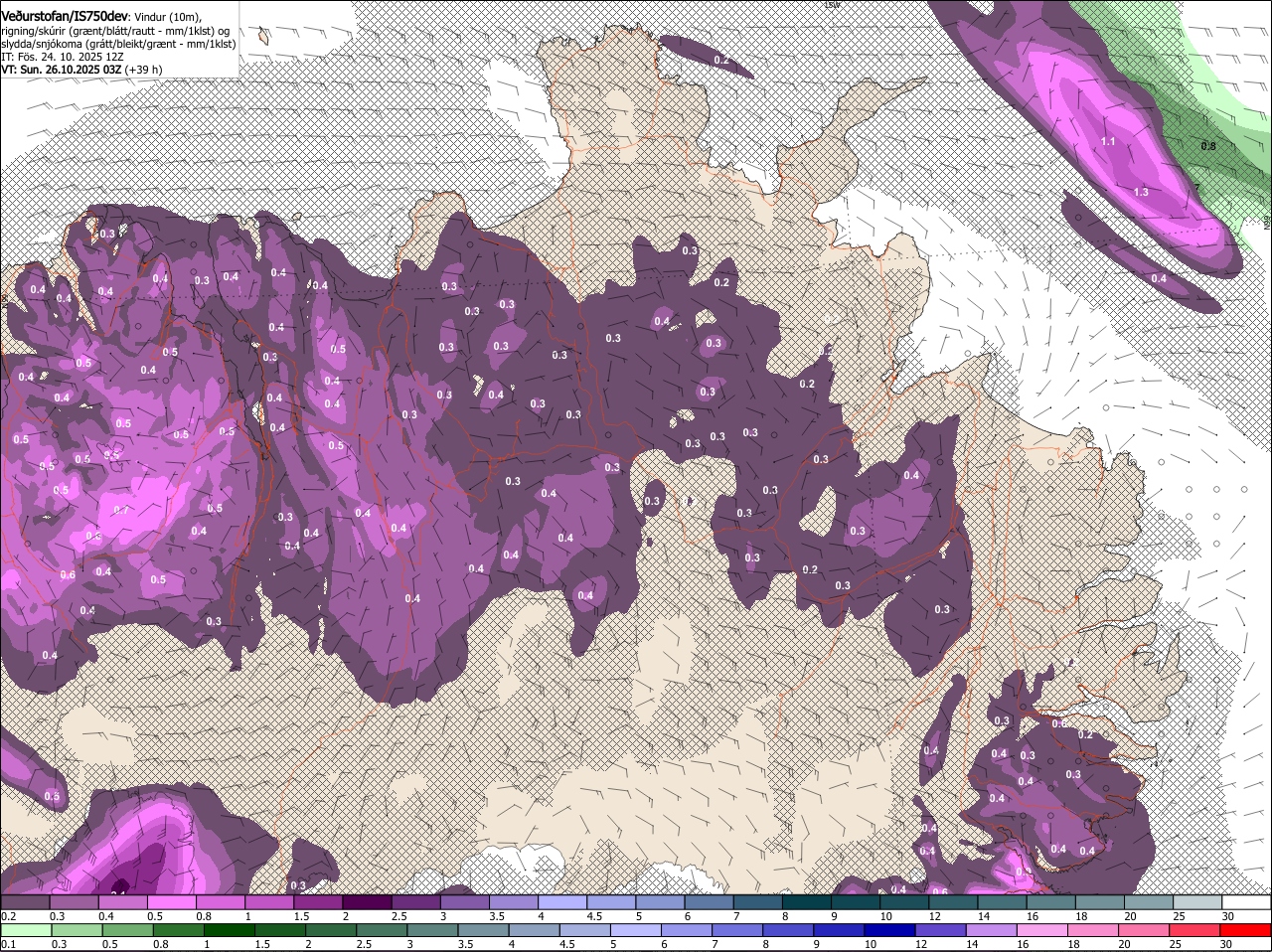This screenshot has width=1272, height=952.
Task: Click the description line starting 'slydda/snjókoma'
Action: pos(118,44)
